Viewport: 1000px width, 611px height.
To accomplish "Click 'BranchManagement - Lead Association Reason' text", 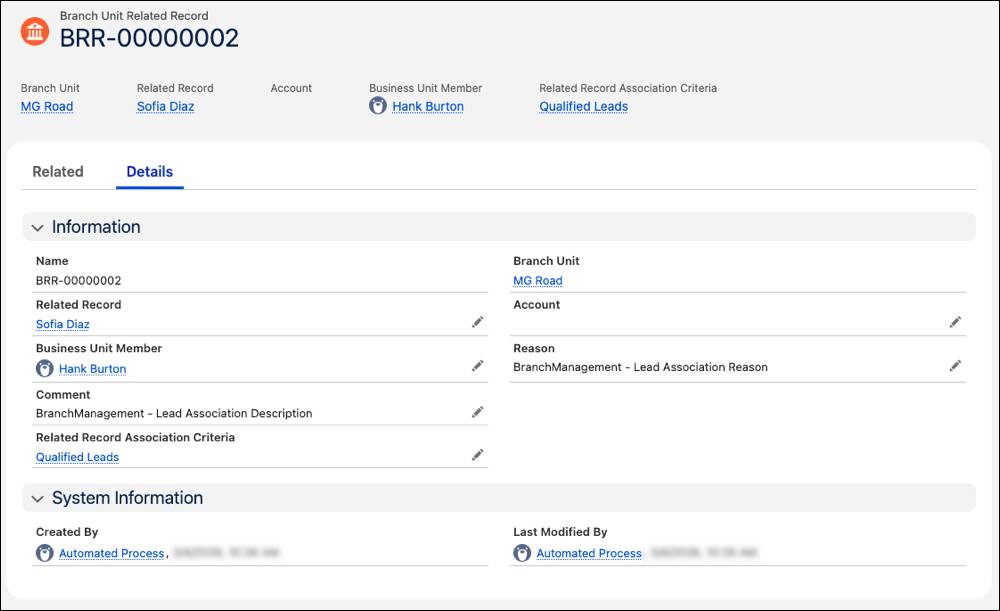I will point(640,367).
